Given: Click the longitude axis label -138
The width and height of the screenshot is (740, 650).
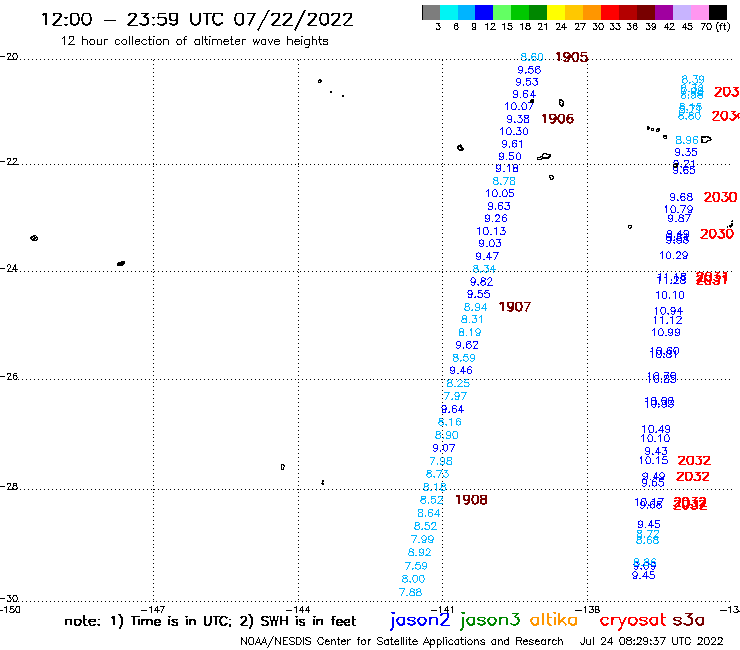Looking at the screenshot, I should 588,609.
